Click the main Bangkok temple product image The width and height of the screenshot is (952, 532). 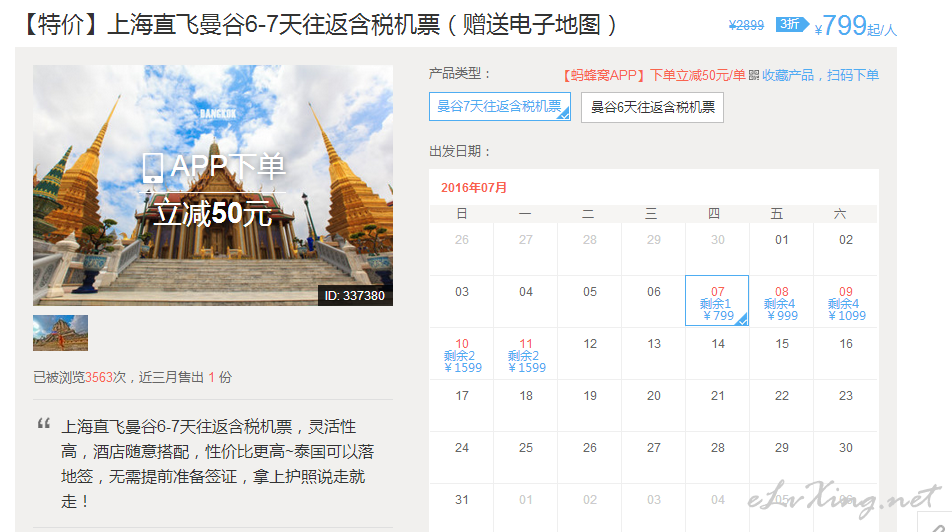pyautogui.click(x=213, y=185)
